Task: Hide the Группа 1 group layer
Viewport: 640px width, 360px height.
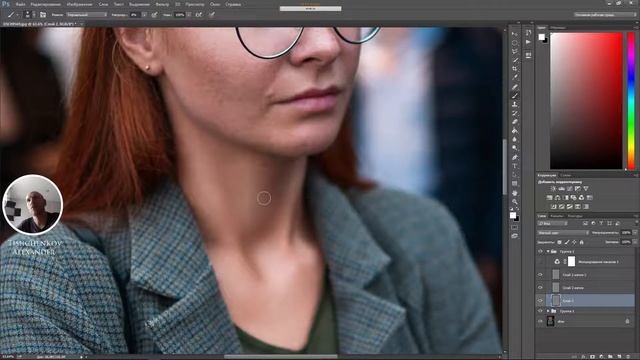Action: (540, 311)
